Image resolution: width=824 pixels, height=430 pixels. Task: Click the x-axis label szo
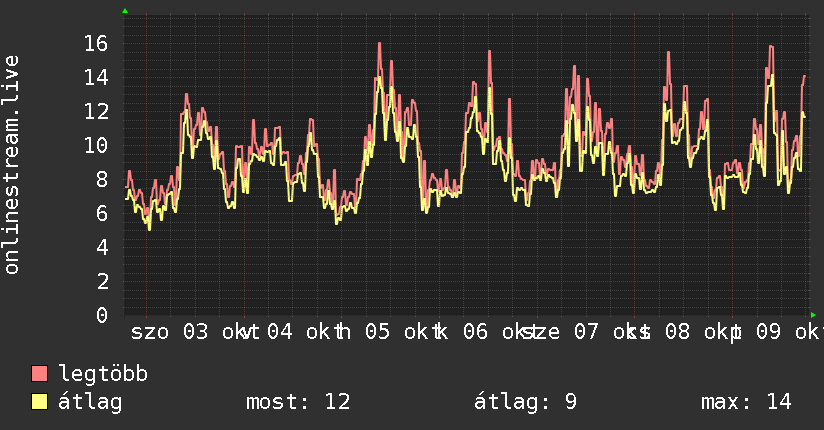coord(150,333)
